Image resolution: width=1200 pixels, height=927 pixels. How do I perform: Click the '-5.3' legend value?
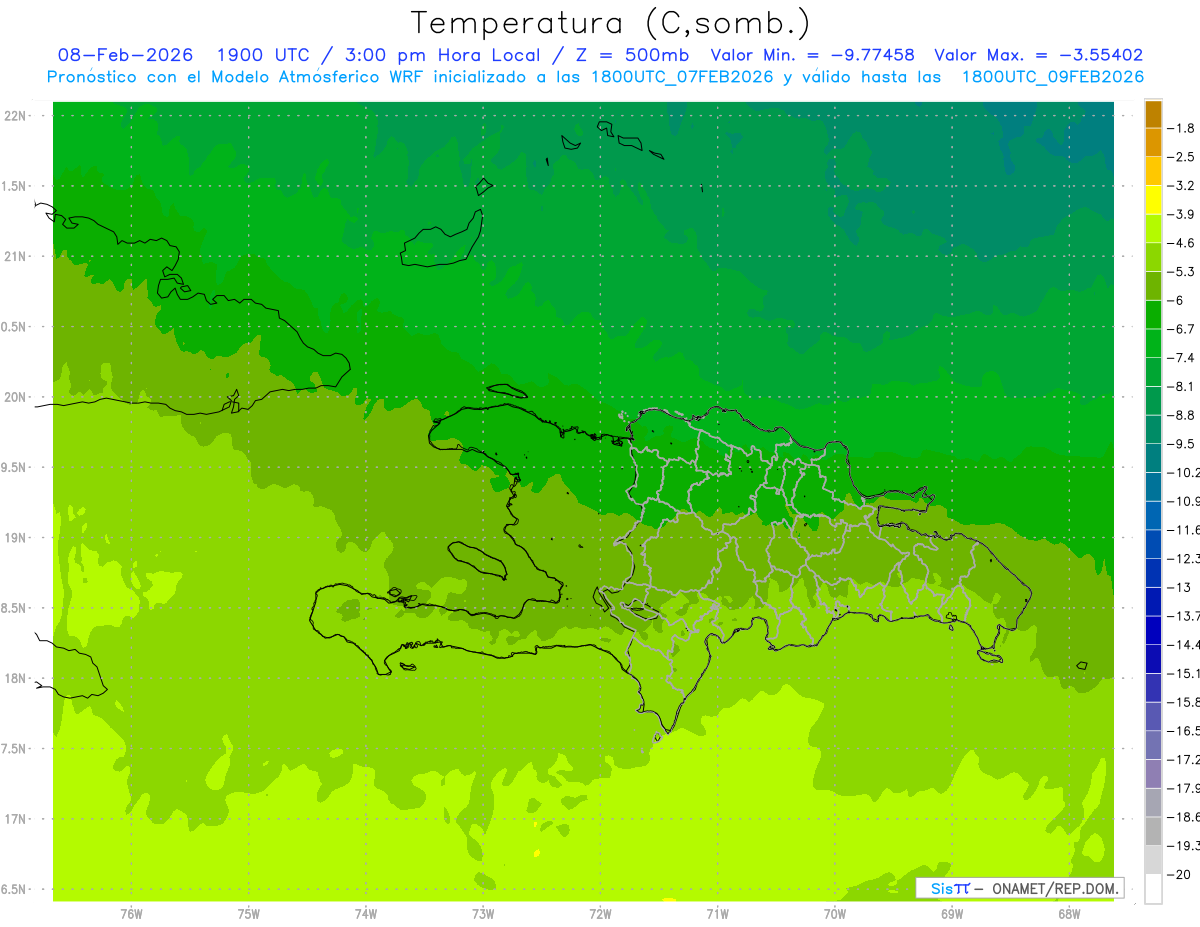[x=1182, y=272]
